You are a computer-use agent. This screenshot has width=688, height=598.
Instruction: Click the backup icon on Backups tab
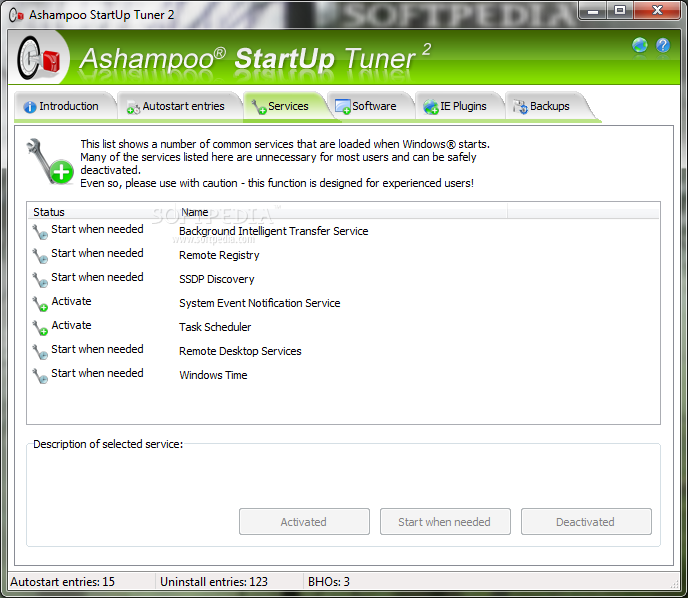[521, 107]
